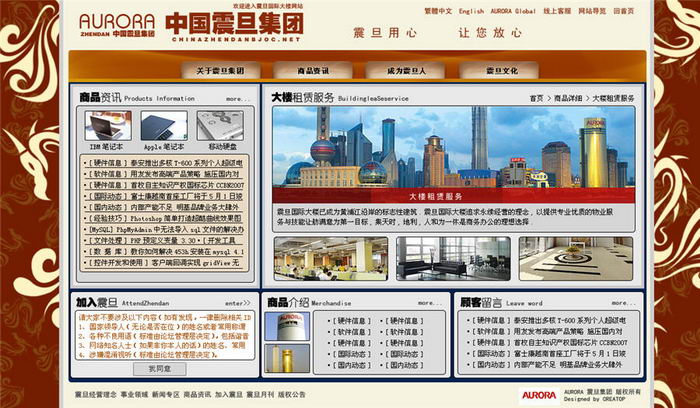The image size is (700, 408).
Task: Click the AURORA Zhendan logo in header
Action: [x=116, y=24]
